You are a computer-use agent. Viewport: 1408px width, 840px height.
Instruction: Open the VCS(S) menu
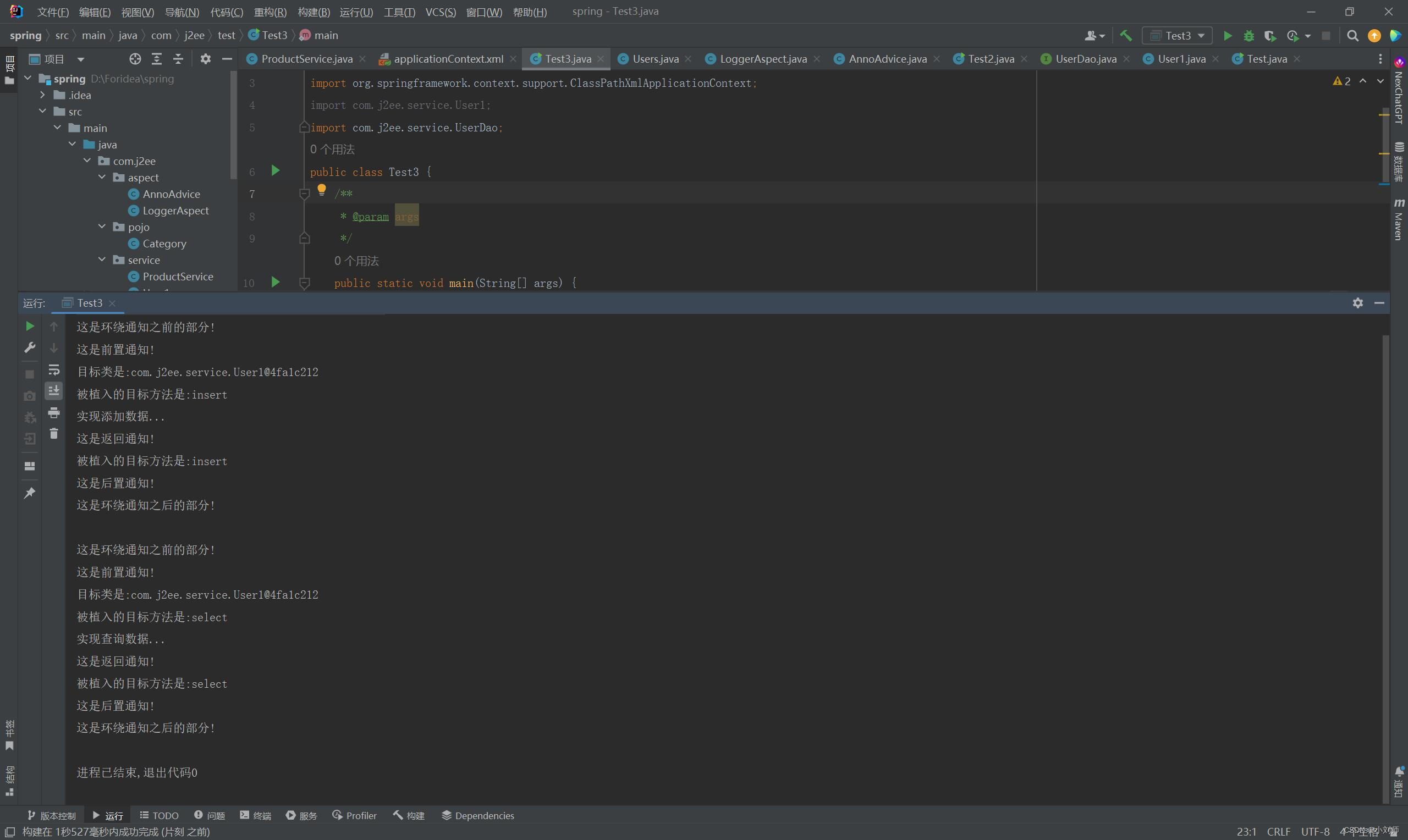point(441,12)
